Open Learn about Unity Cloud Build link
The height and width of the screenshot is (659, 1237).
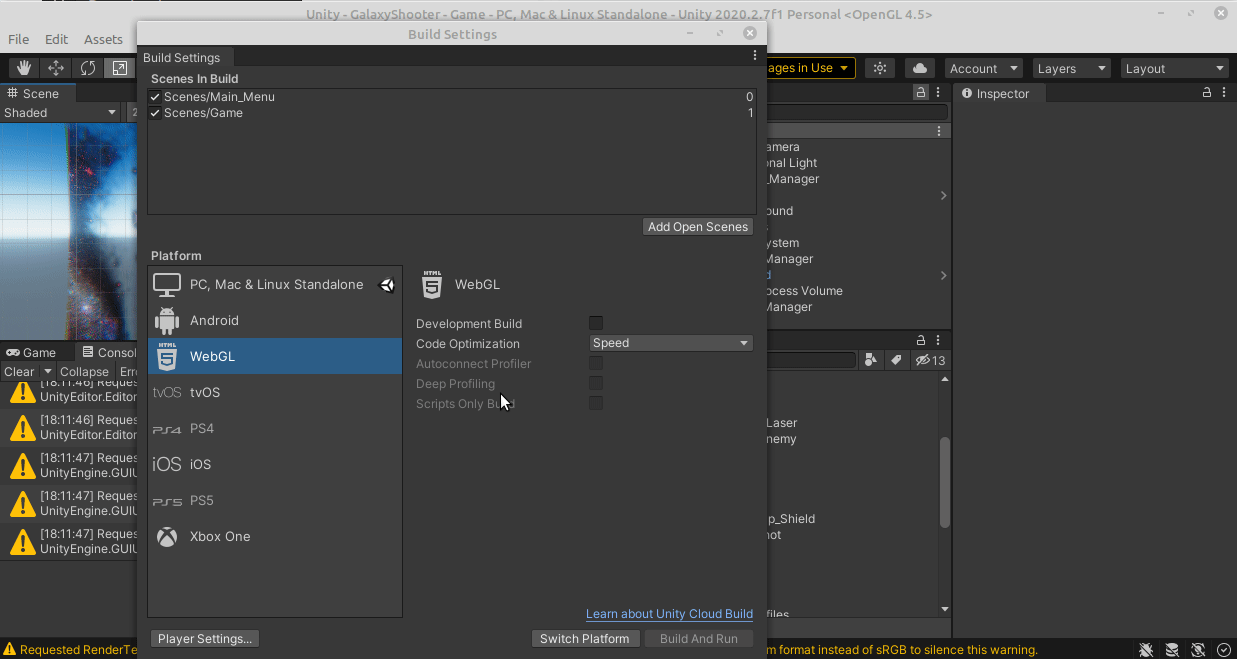pyautogui.click(x=669, y=614)
